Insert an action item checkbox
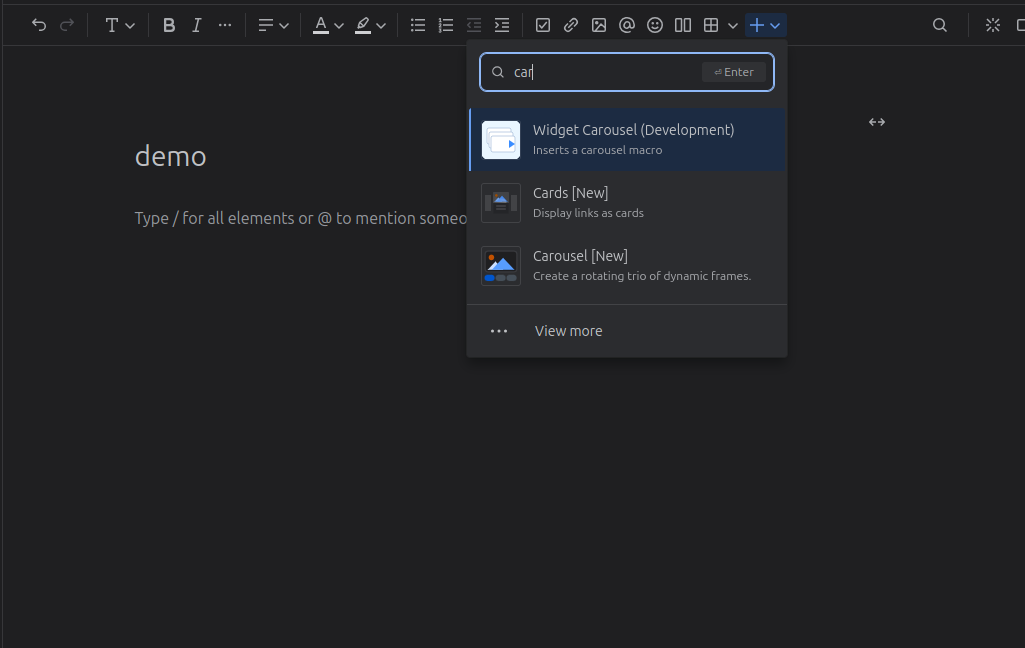Image resolution: width=1025 pixels, height=648 pixels. coord(543,26)
